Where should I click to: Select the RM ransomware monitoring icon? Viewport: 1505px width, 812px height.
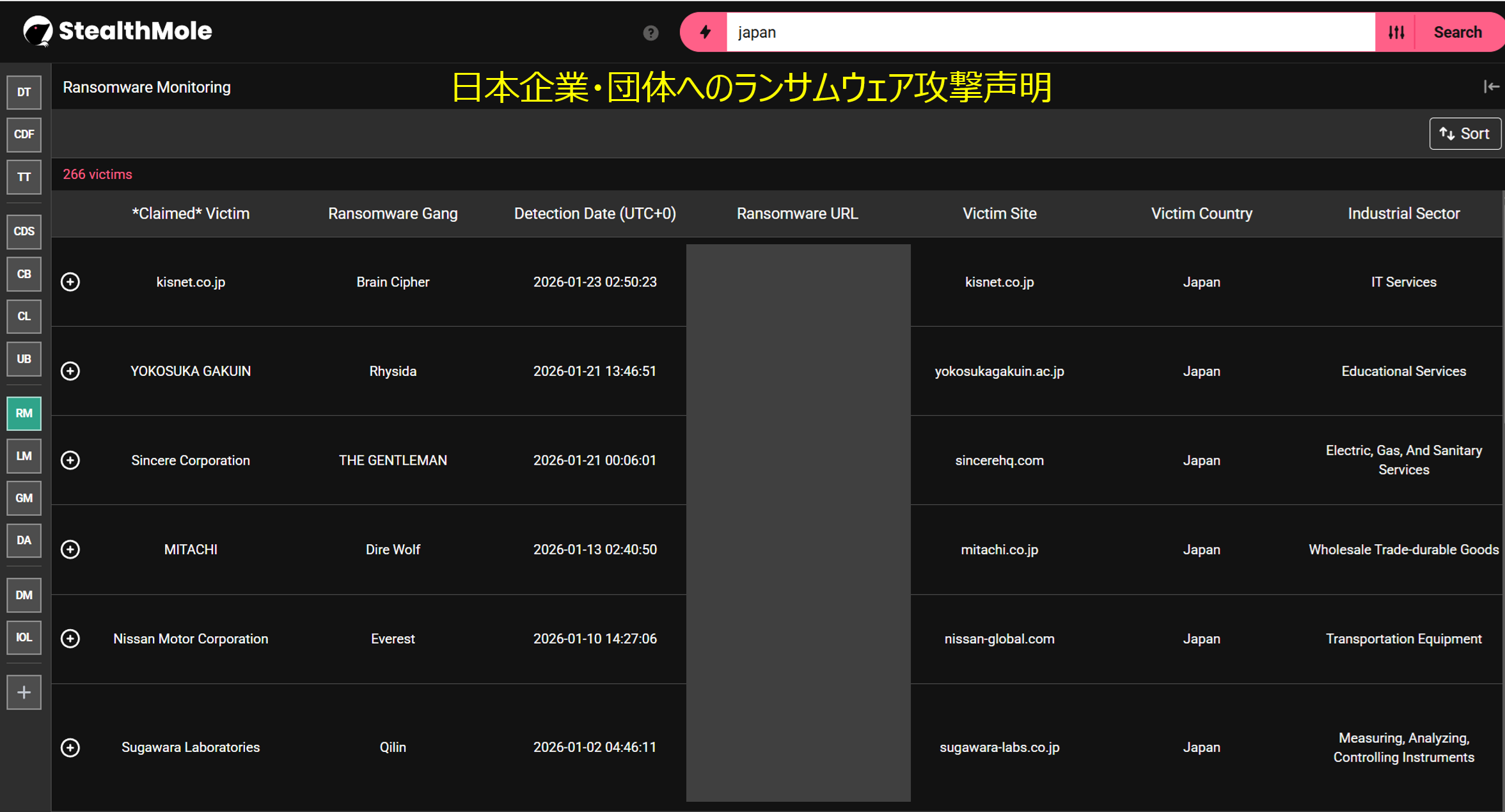pyautogui.click(x=24, y=413)
